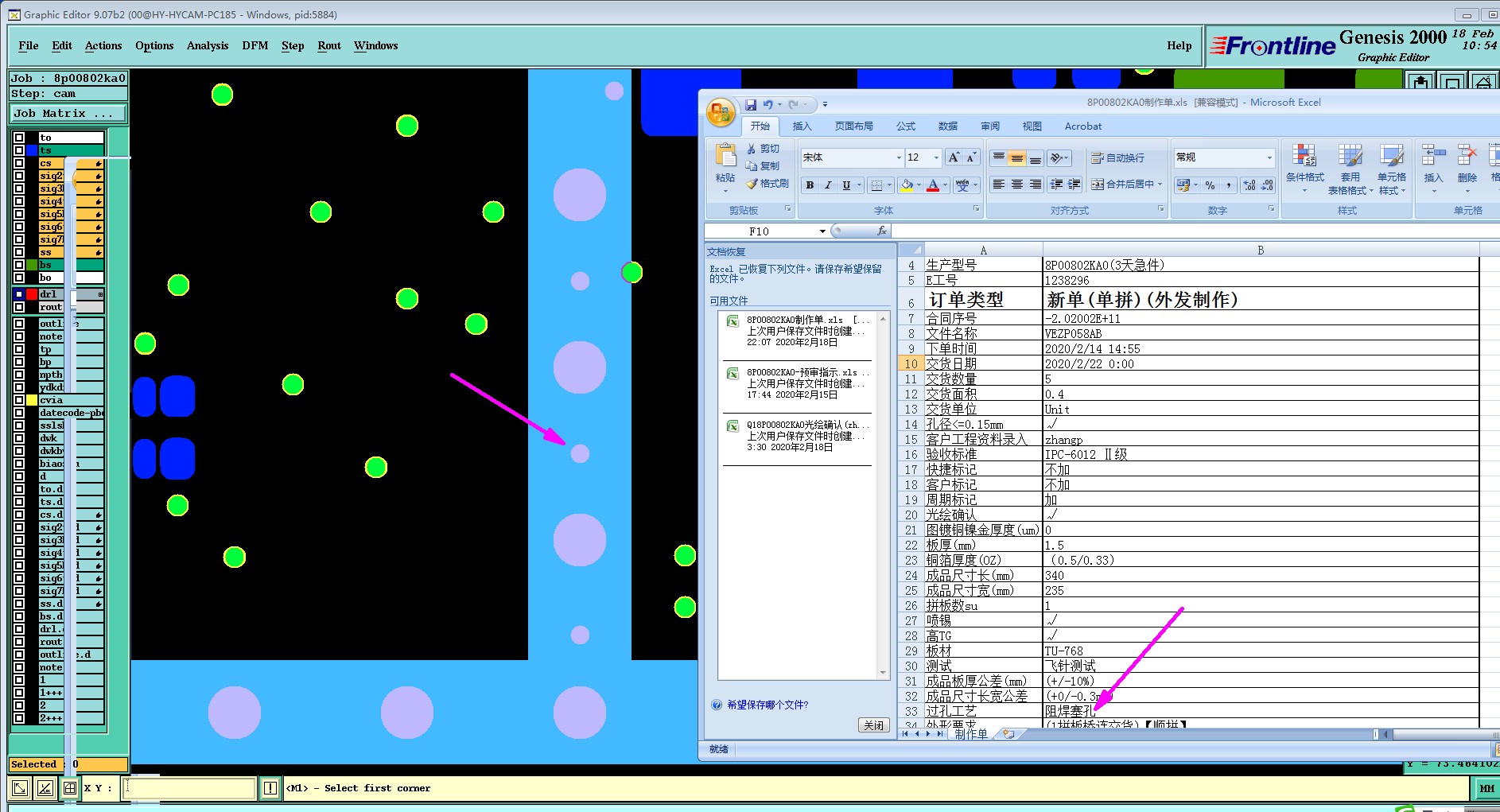Click the '希望保存哪个文件?' help link

click(767, 705)
